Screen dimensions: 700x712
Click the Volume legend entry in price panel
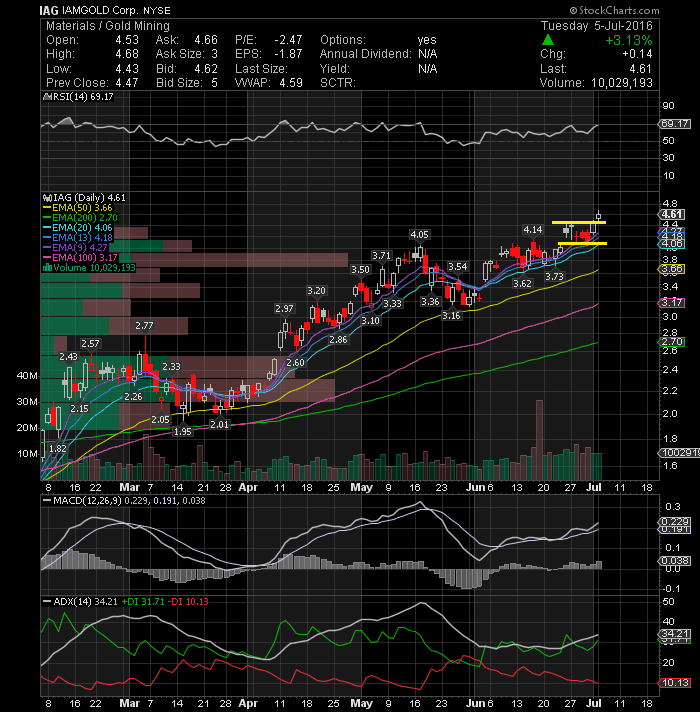pos(89,267)
